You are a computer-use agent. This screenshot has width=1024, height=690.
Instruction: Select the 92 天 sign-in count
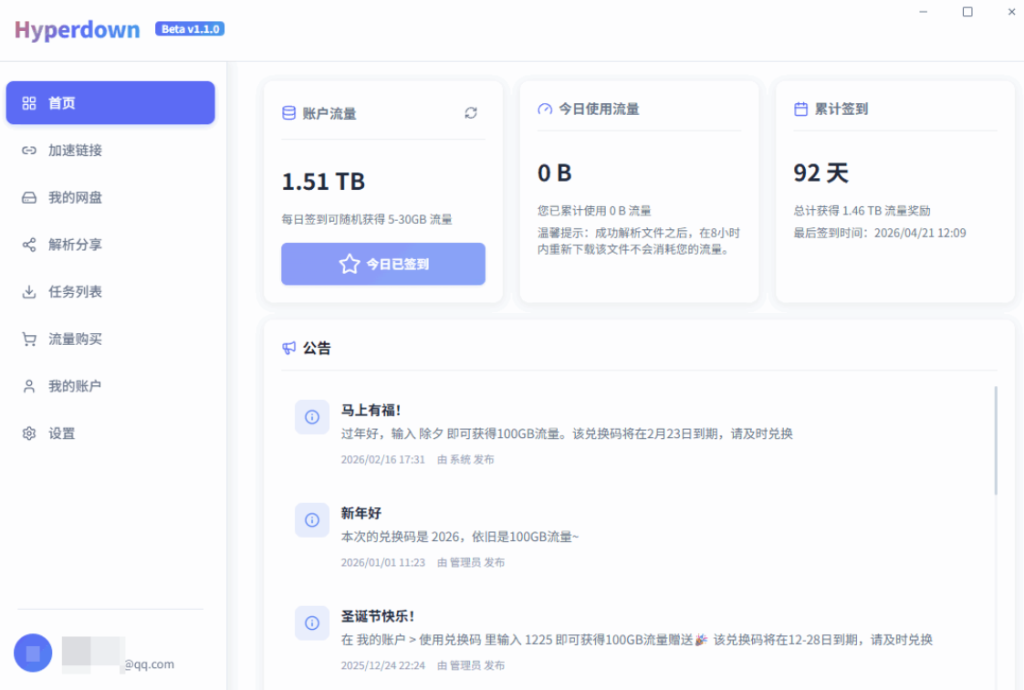pos(821,173)
